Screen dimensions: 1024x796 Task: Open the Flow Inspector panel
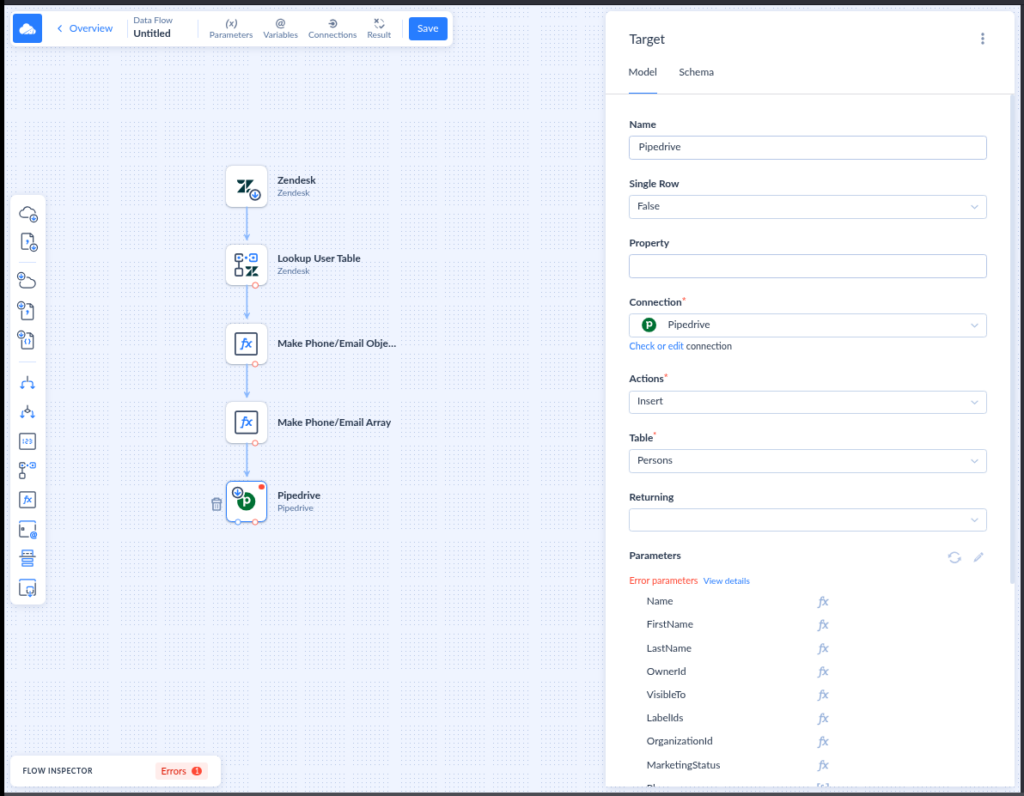(x=57, y=771)
